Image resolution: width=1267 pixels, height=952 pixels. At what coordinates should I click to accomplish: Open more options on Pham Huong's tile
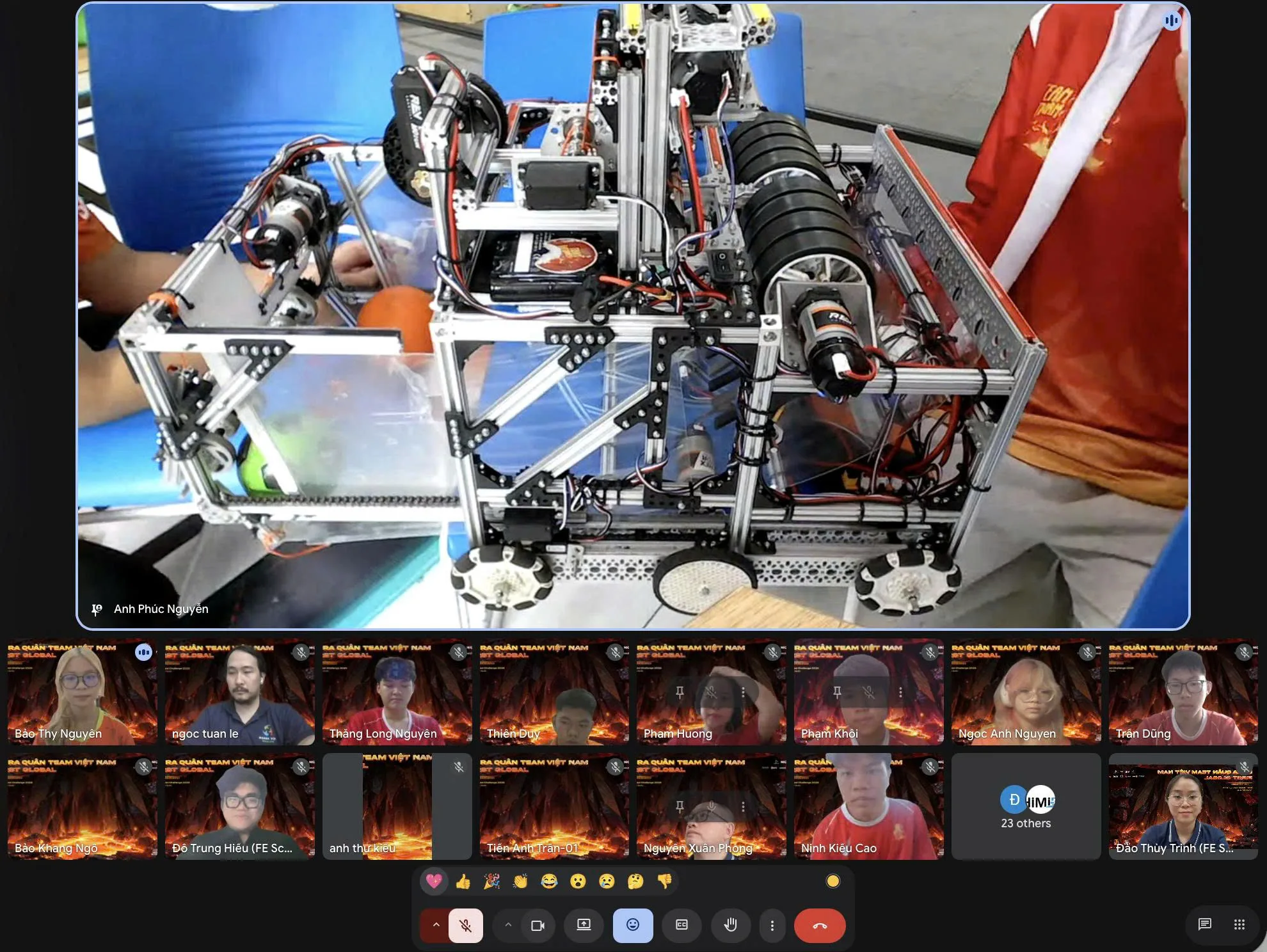pyautogui.click(x=743, y=692)
